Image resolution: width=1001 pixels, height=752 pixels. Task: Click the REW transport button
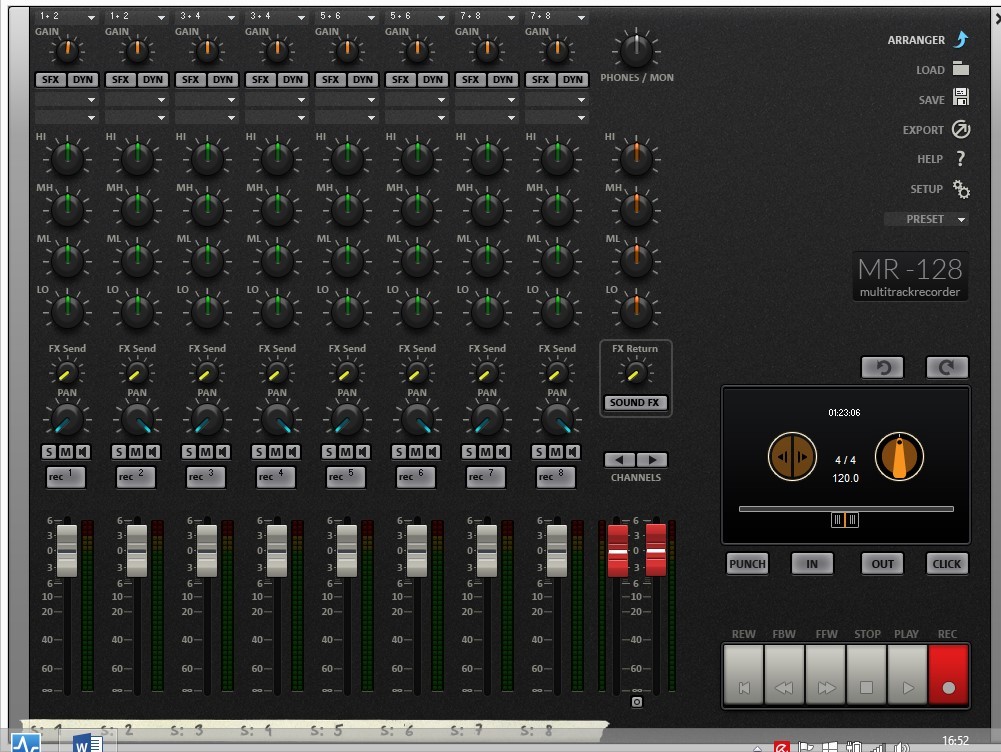[x=744, y=675]
